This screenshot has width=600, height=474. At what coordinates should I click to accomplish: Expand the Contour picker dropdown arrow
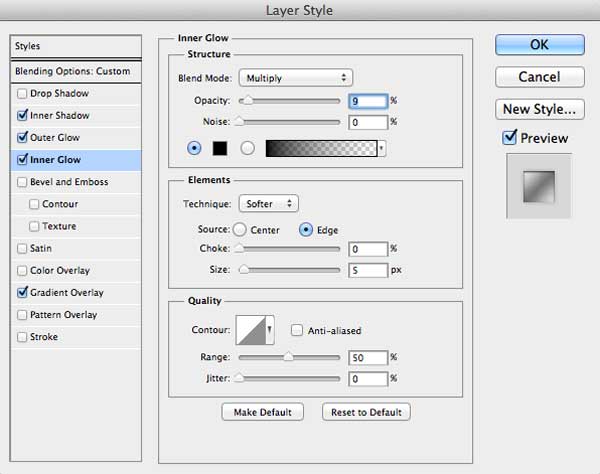270,330
